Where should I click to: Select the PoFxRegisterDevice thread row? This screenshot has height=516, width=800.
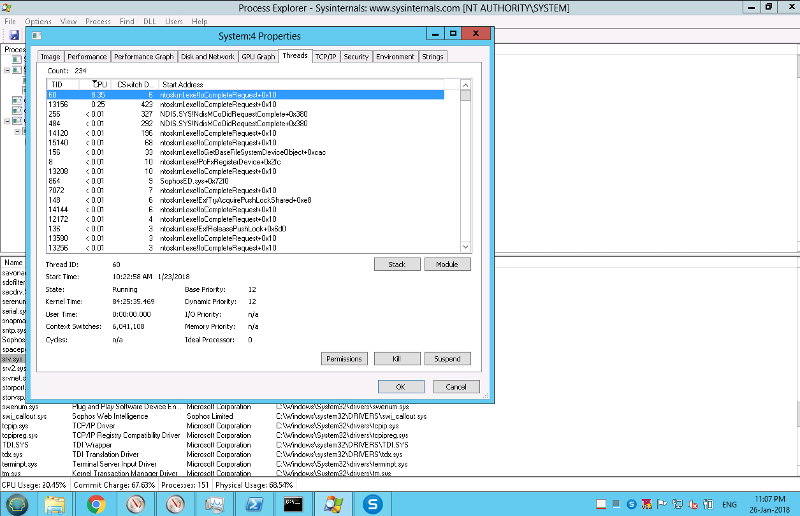point(245,162)
